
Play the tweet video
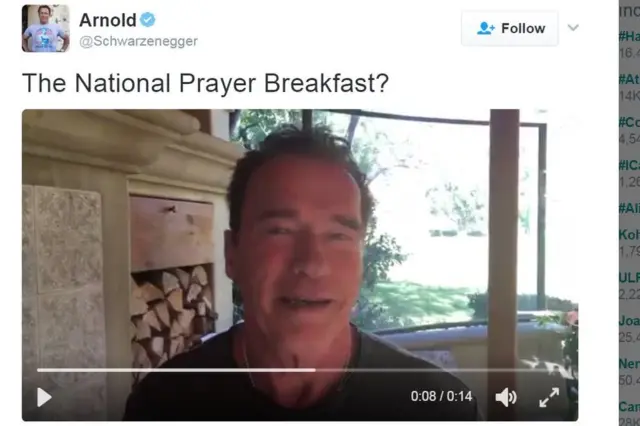click(x=44, y=397)
